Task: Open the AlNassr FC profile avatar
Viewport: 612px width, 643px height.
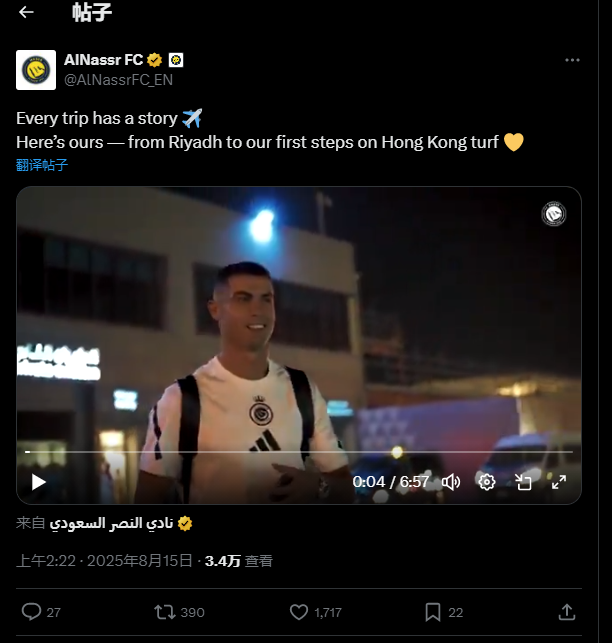Action: 36,70
